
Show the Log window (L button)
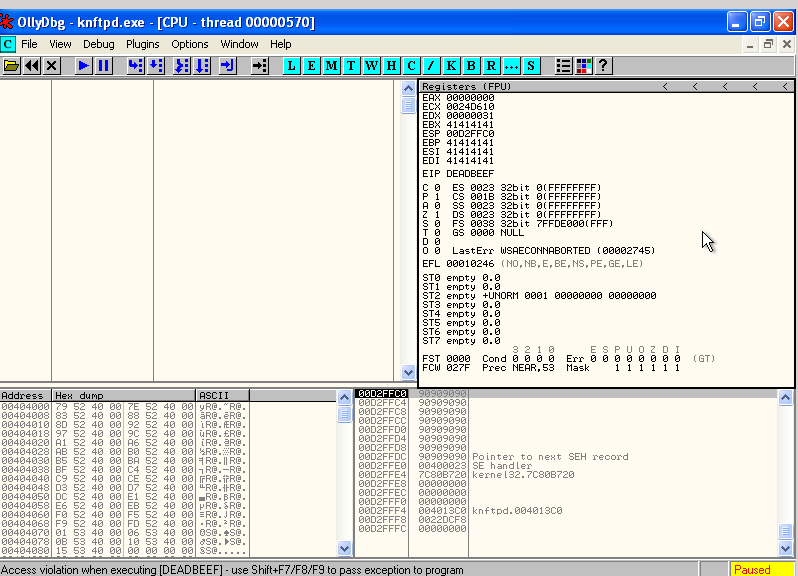(291, 66)
